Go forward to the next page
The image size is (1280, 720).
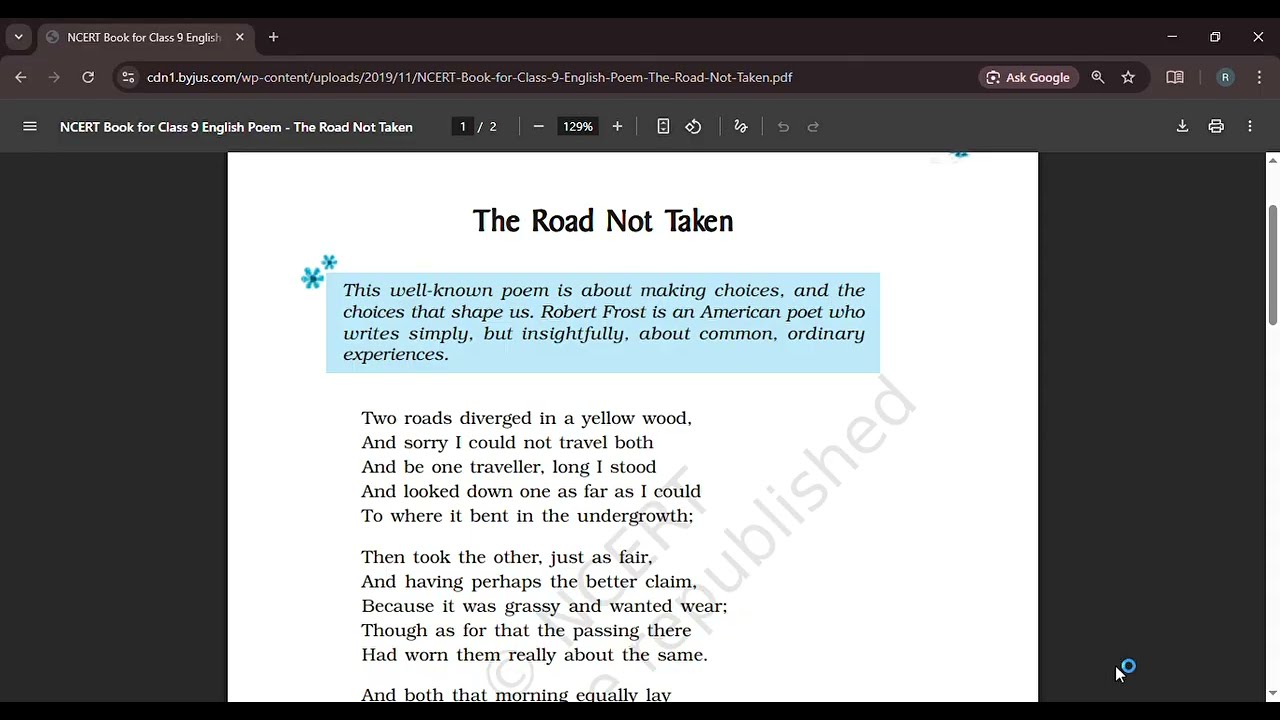click(54, 77)
